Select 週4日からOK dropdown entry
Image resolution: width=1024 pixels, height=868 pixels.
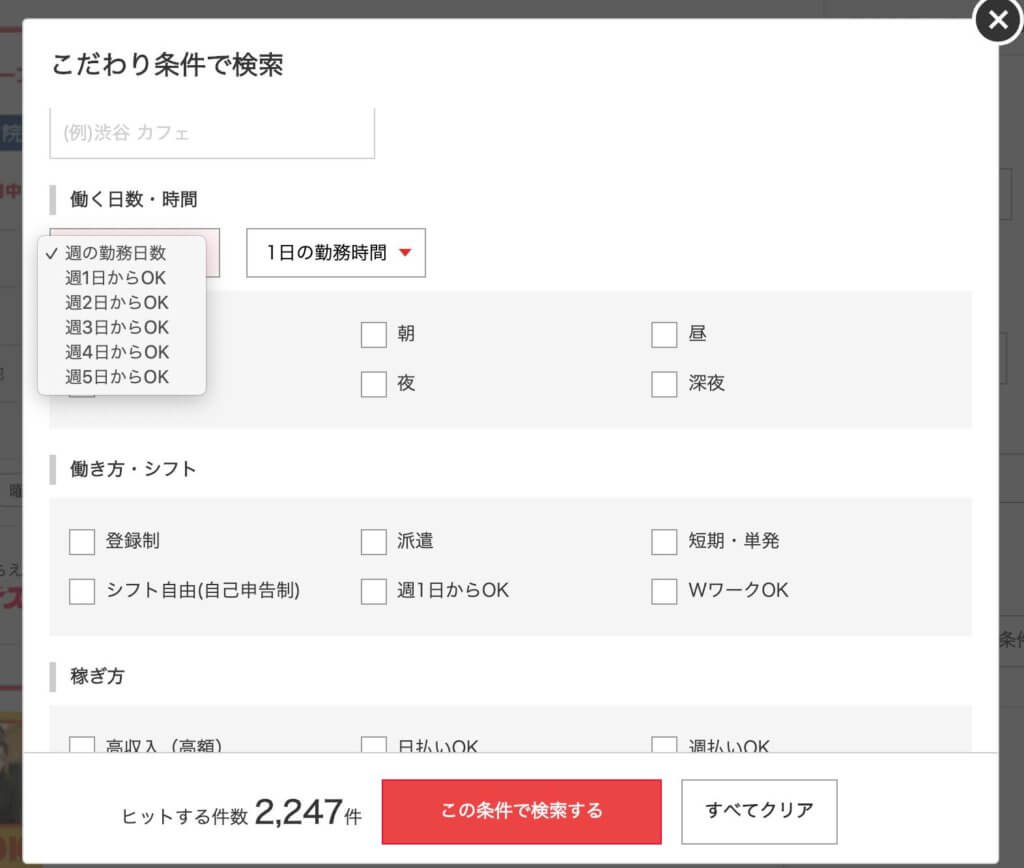coord(116,352)
